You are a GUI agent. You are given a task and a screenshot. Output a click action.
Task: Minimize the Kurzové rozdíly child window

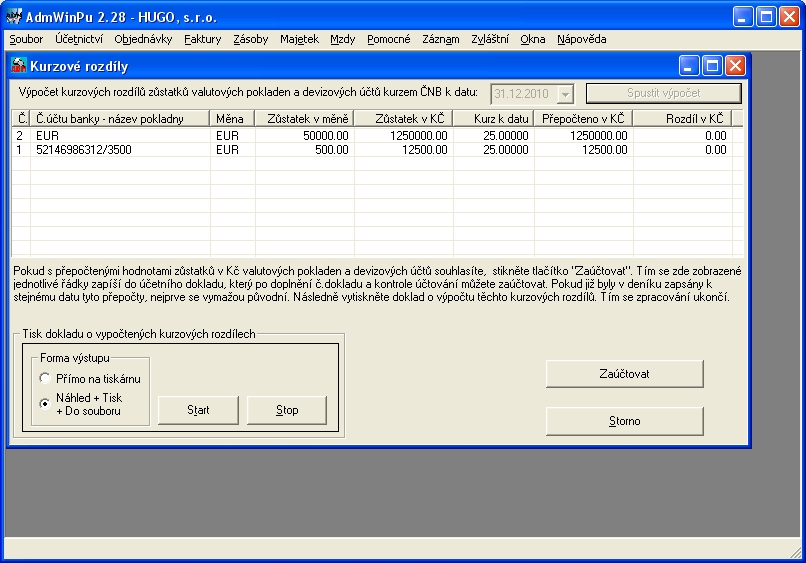click(x=688, y=66)
